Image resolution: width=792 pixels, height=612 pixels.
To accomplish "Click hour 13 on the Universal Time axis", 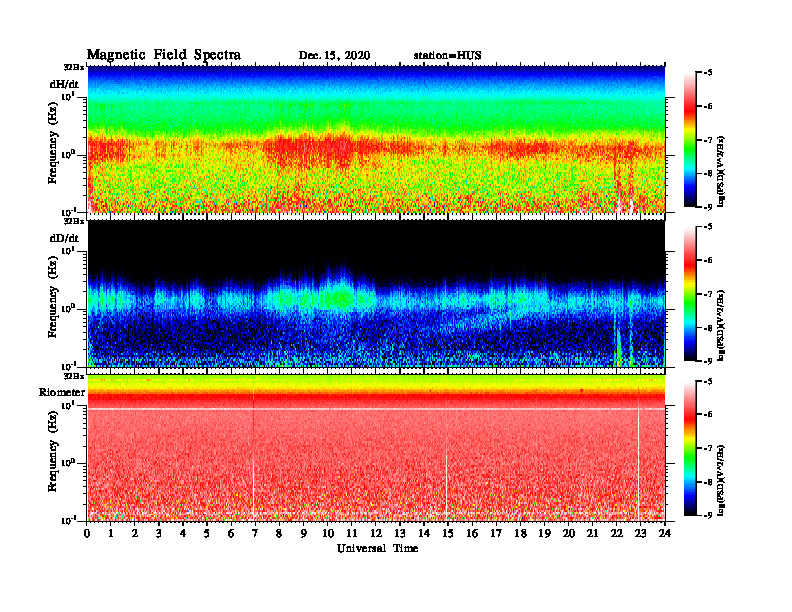I will (400, 534).
